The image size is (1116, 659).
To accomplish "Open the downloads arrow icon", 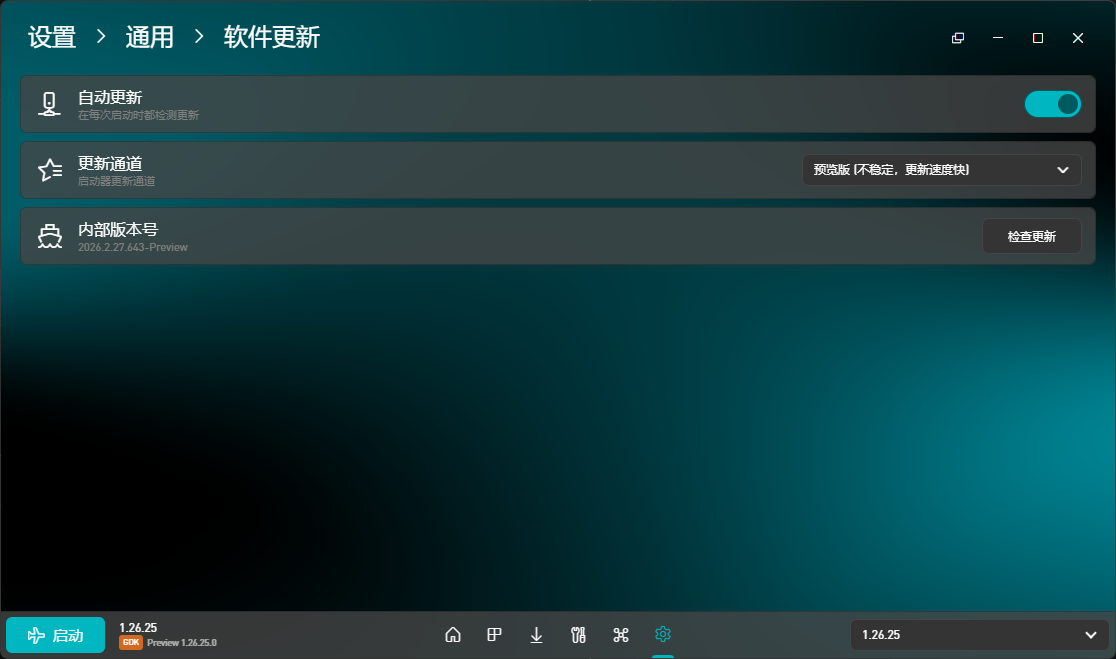I will click(x=536, y=635).
